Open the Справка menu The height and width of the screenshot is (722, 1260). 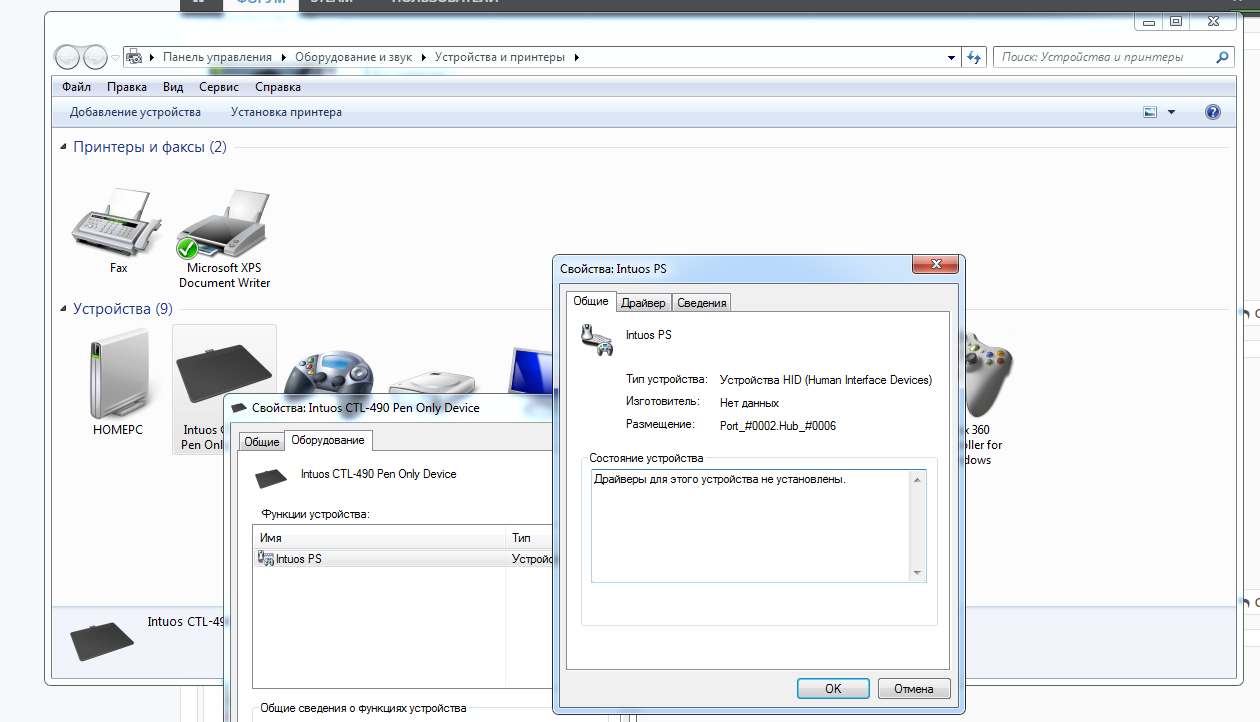(x=278, y=87)
